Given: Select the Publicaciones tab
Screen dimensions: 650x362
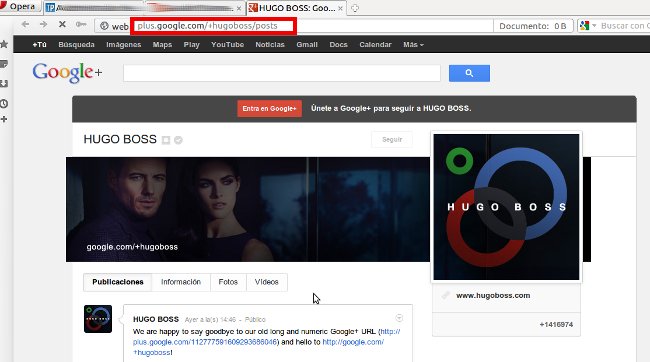Looking at the screenshot, I should point(118,282).
